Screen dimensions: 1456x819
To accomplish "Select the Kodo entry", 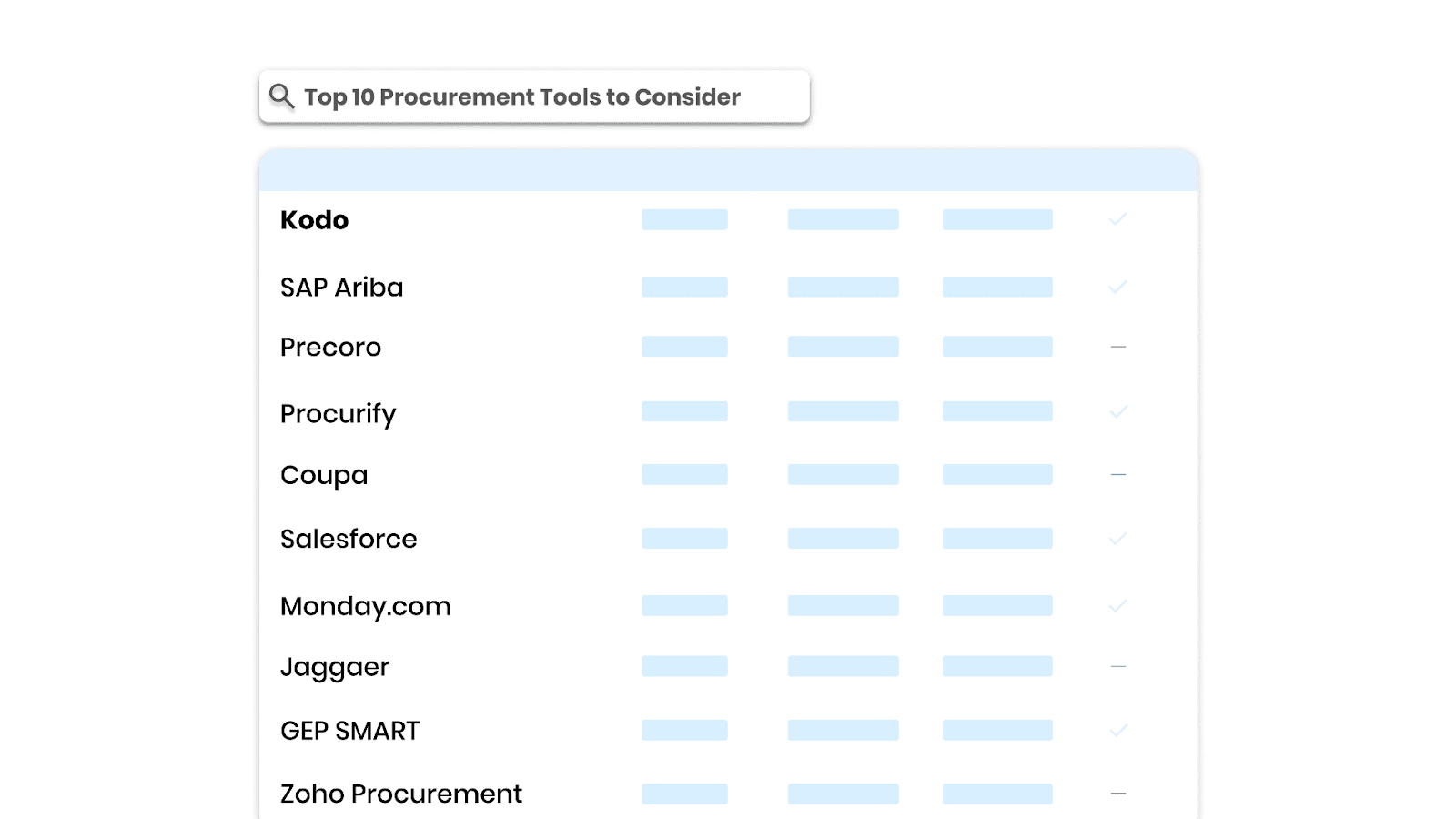I will click(313, 219).
